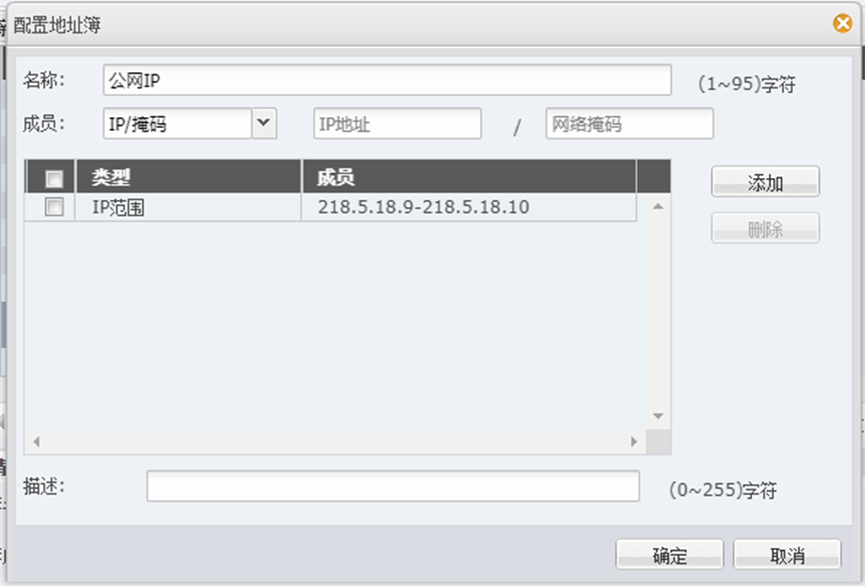
Task: Click the 网络掩码 input field
Action: [629, 123]
